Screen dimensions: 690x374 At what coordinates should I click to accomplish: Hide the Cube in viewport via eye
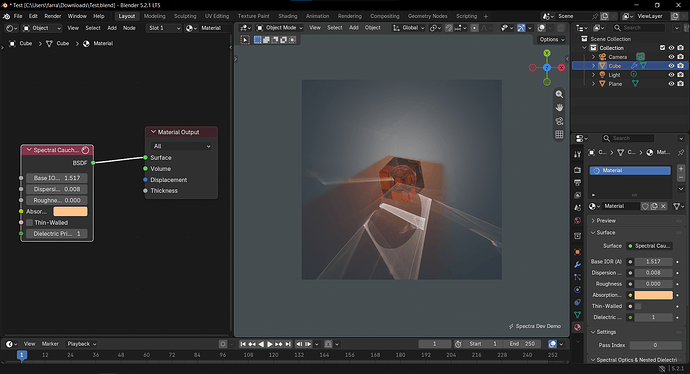671,66
